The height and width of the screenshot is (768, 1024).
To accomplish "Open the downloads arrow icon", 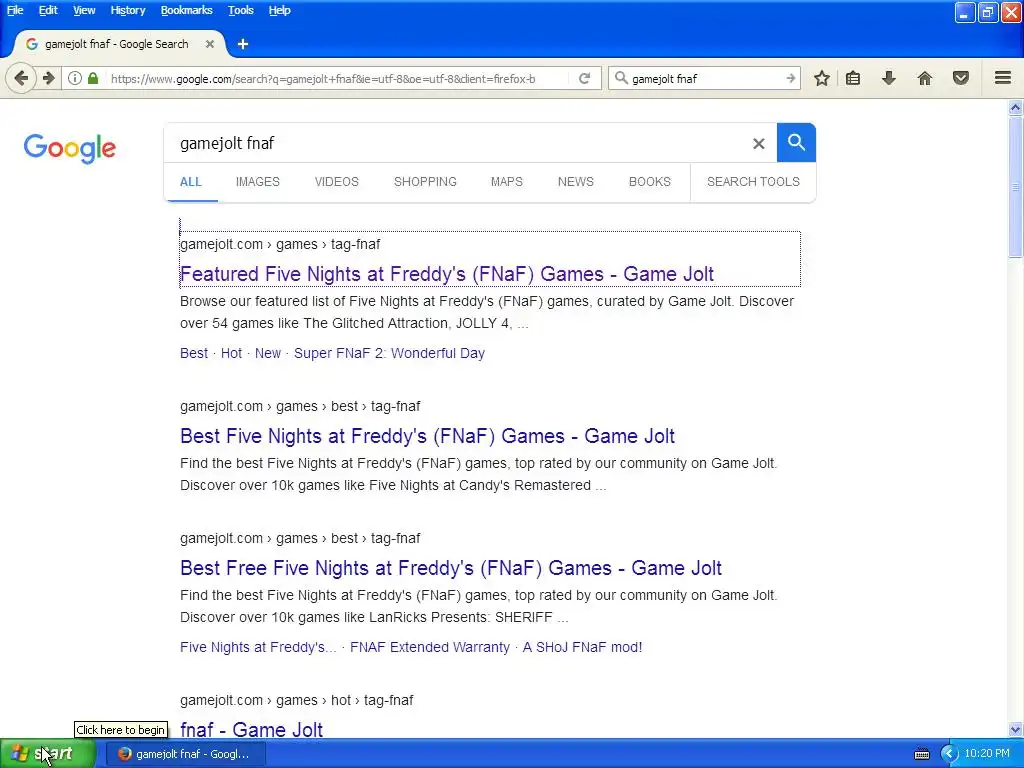I will pyautogui.click(x=888, y=78).
